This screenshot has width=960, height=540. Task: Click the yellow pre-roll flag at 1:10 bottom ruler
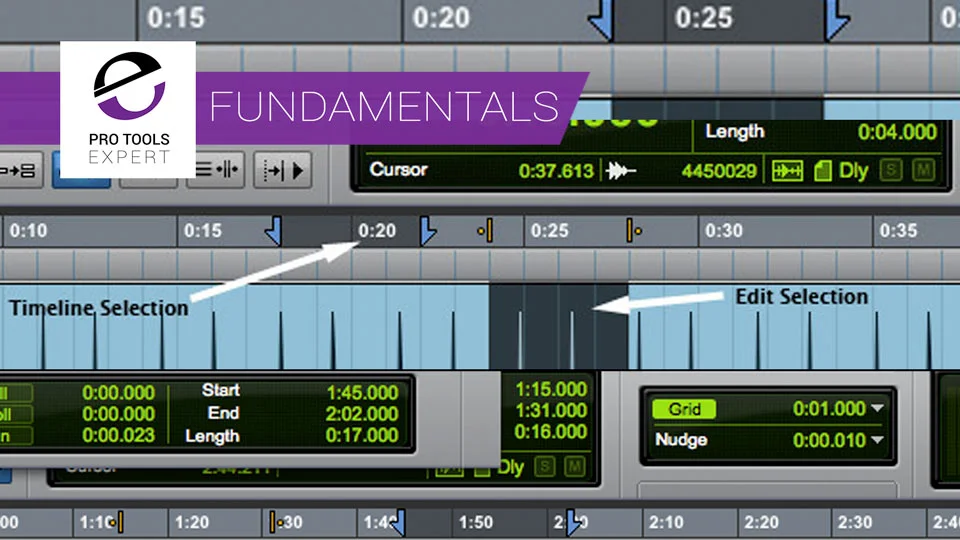tap(118, 522)
